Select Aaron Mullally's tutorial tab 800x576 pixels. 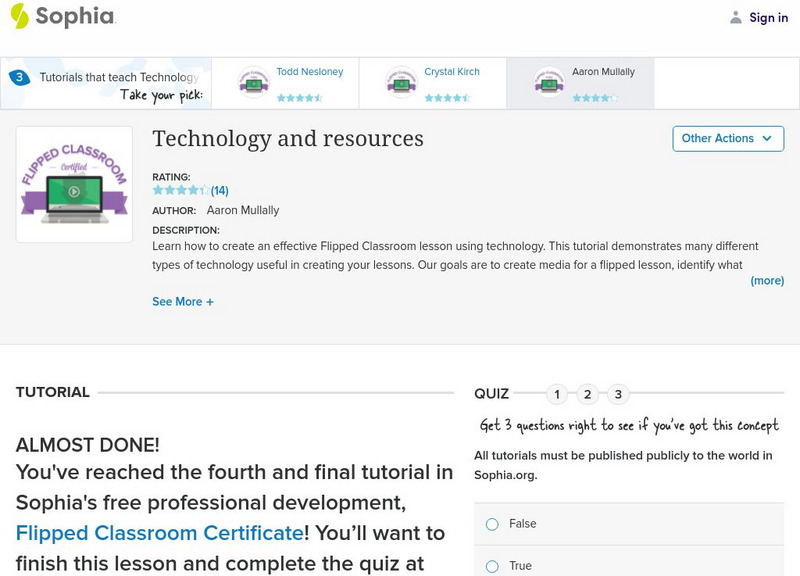coord(580,83)
